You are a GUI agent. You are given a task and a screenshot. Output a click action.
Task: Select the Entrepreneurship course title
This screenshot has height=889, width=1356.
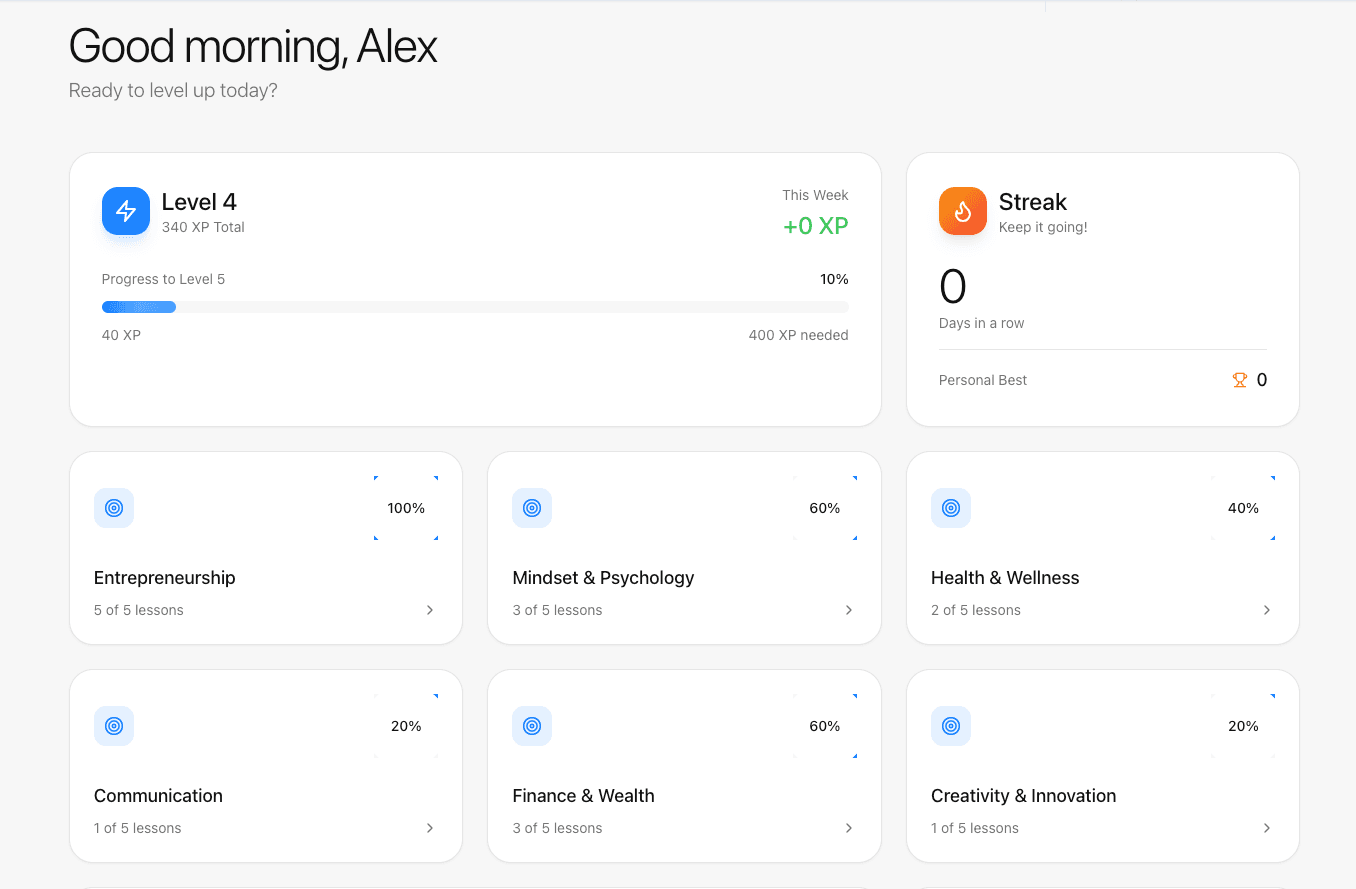(x=165, y=578)
